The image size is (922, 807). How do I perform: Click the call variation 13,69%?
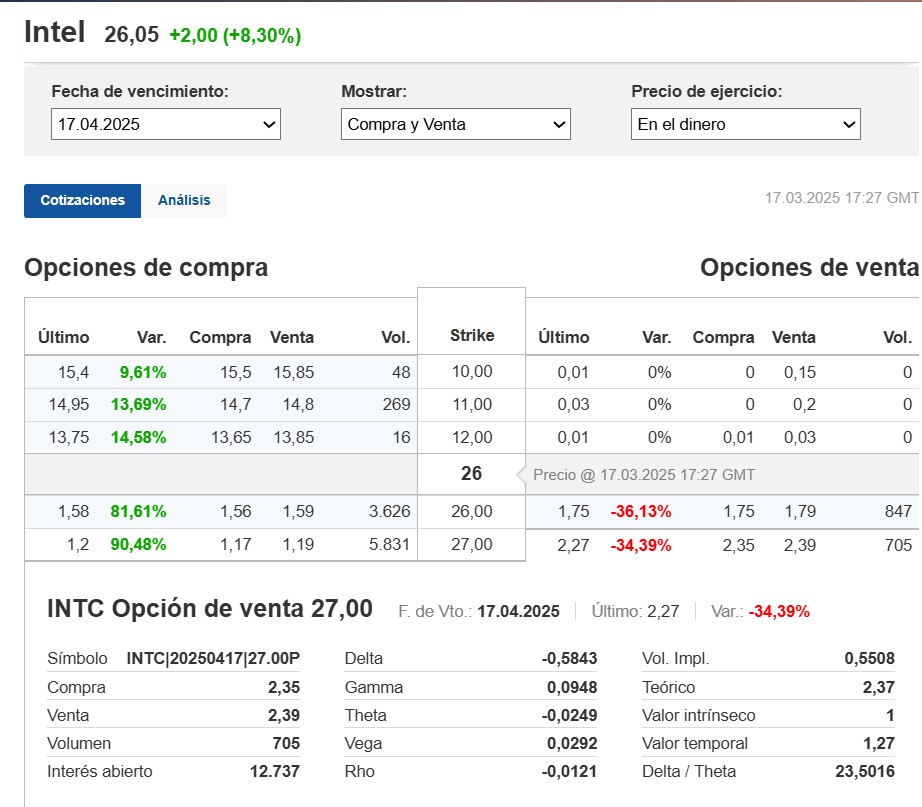click(139, 405)
